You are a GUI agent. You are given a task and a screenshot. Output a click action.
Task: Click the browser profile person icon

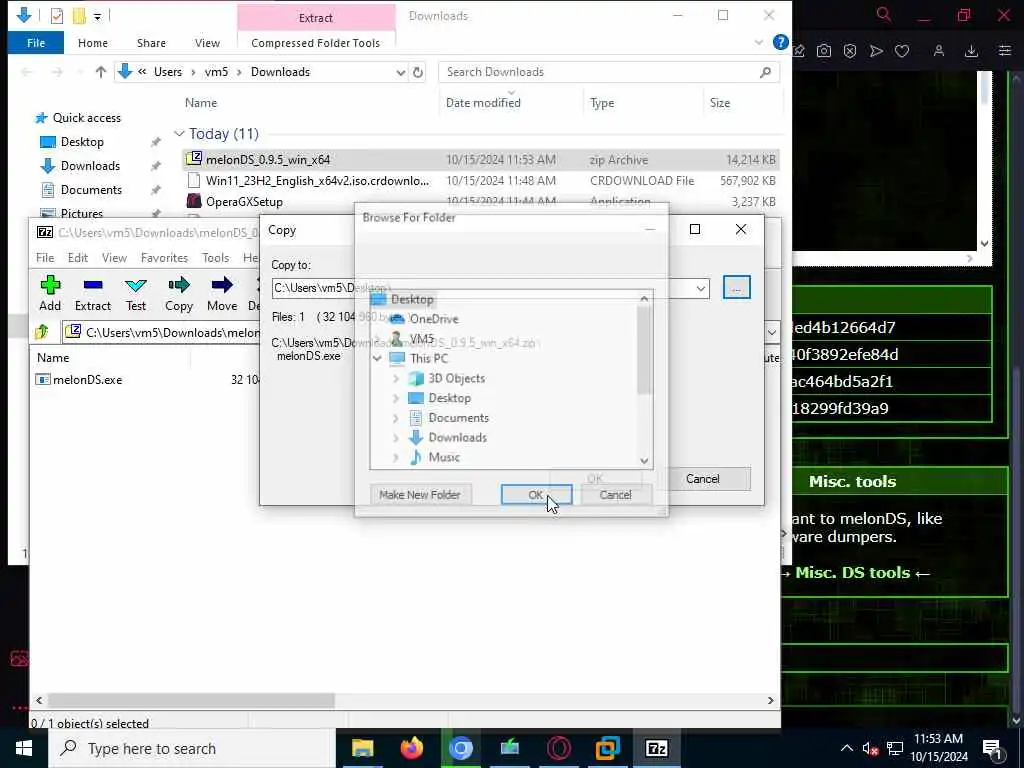tap(939, 51)
